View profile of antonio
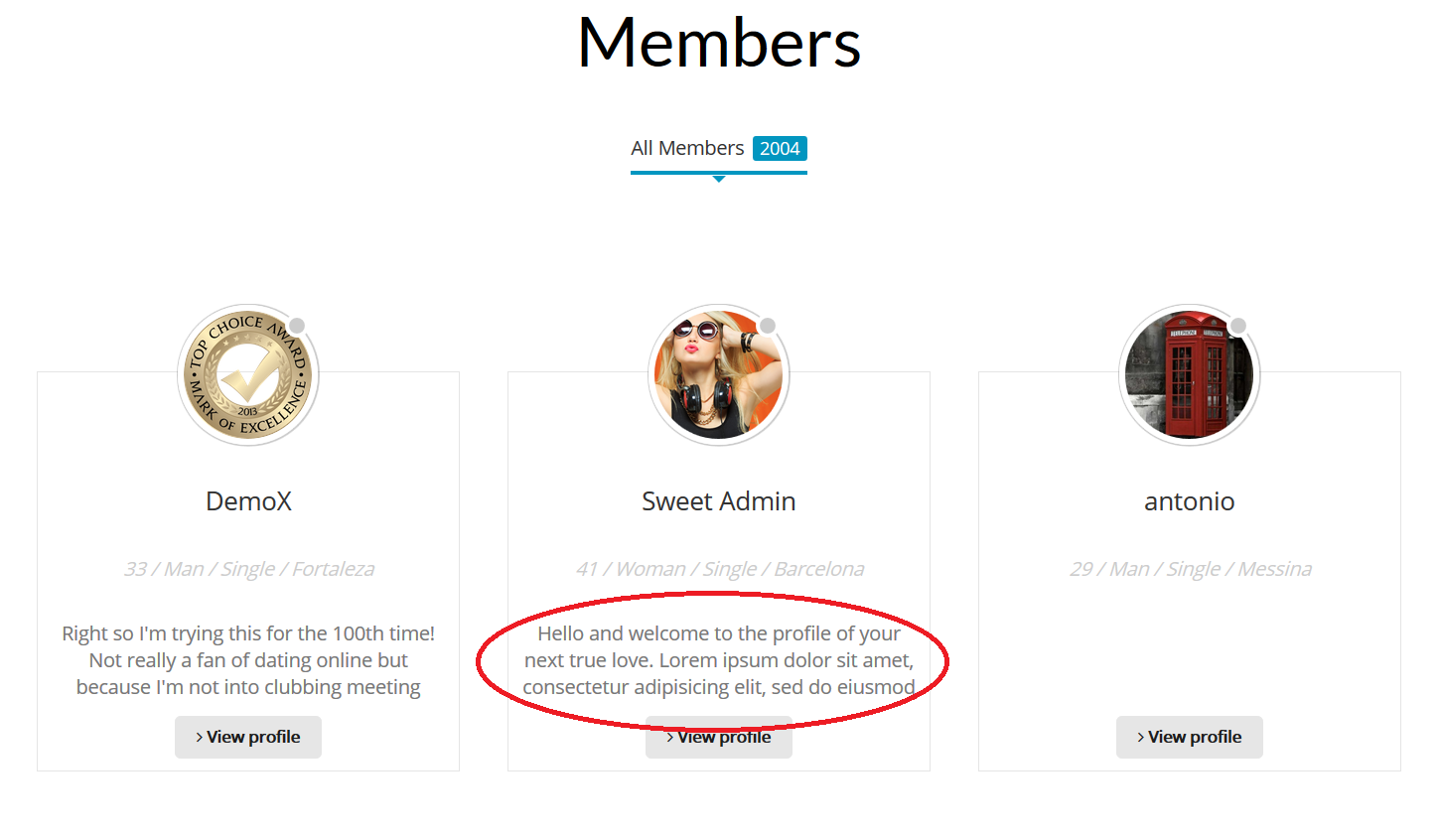The image size is (1441, 840). pos(1190,737)
